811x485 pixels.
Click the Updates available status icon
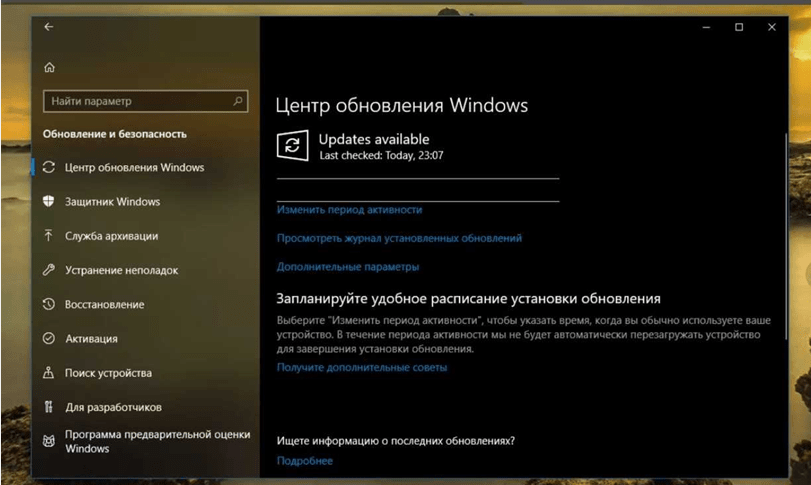click(x=292, y=145)
